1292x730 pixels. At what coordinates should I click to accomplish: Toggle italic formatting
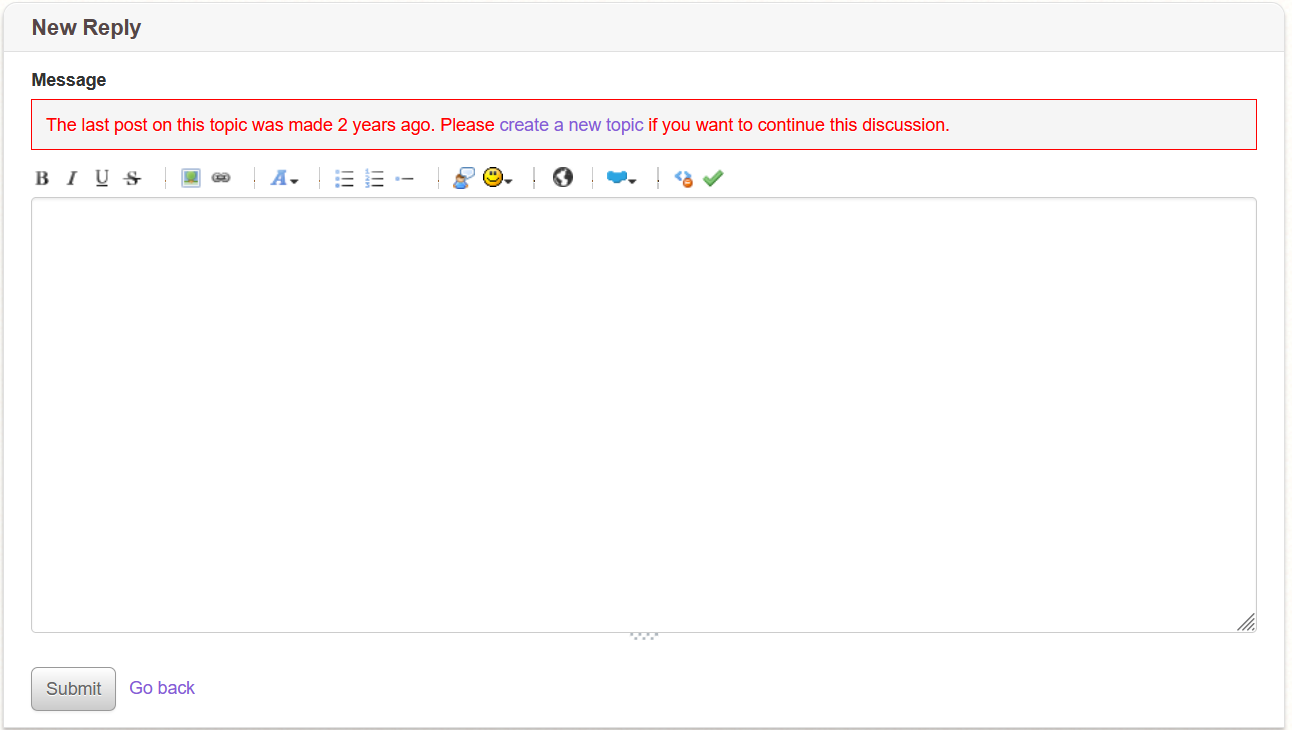click(x=72, y=178)
